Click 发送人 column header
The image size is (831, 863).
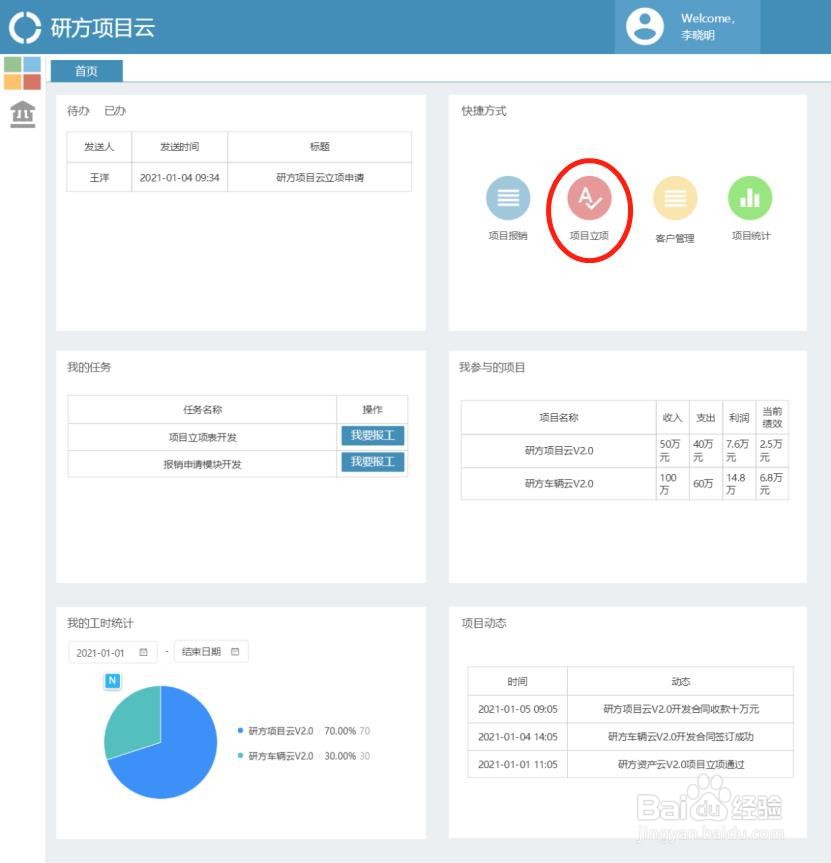click(x=99, y=146)
